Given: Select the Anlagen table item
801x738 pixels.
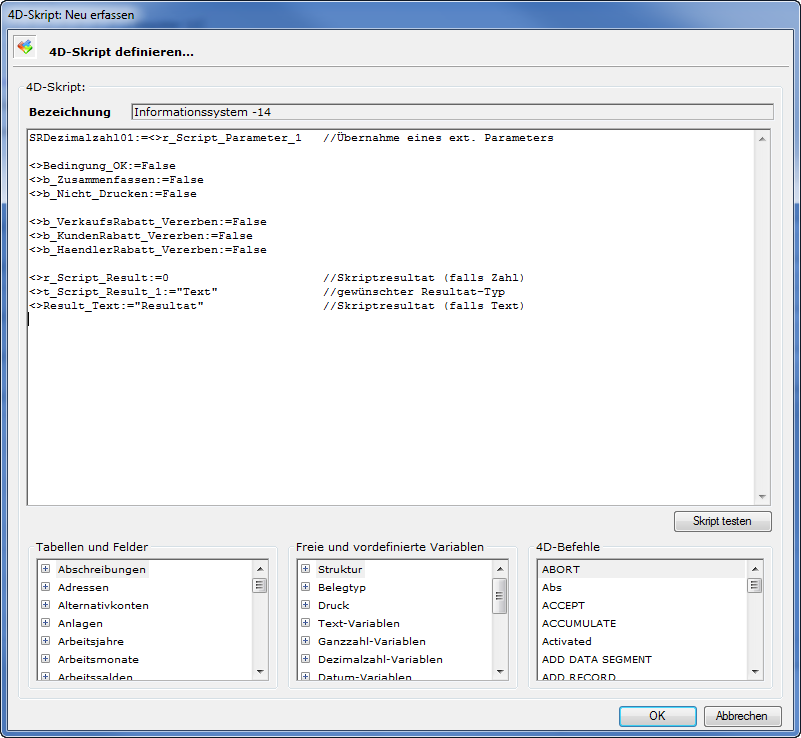Looking at the screenshot, I should pyautogui.click(x=80, y=623).
